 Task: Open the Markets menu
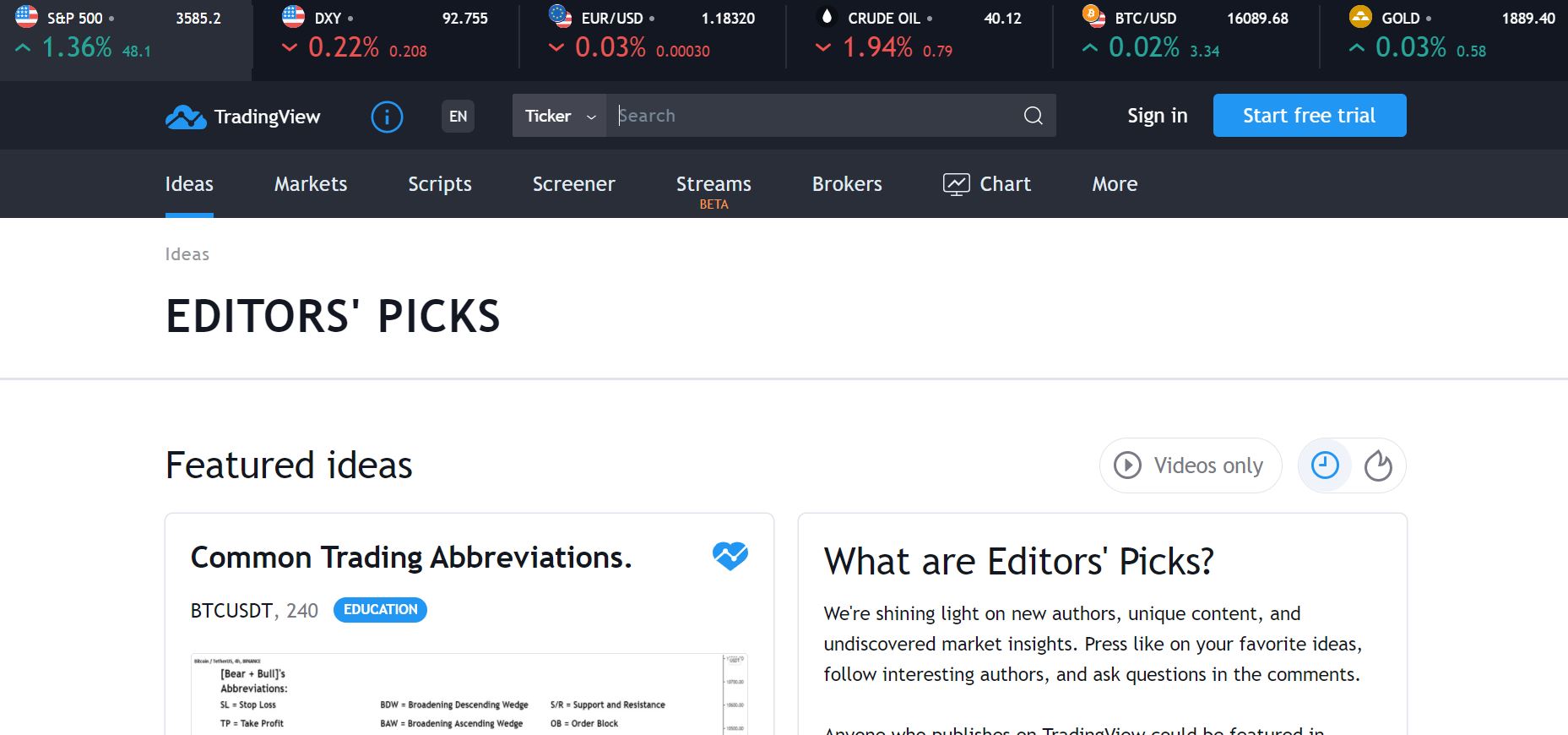(x=311, y=184)
